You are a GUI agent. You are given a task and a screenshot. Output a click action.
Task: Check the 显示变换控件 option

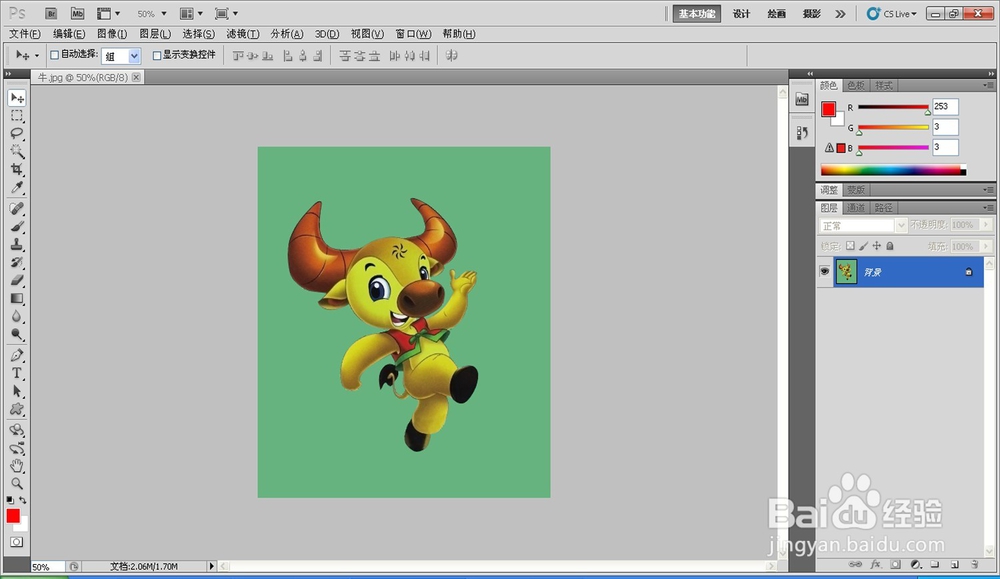(156, 55)
